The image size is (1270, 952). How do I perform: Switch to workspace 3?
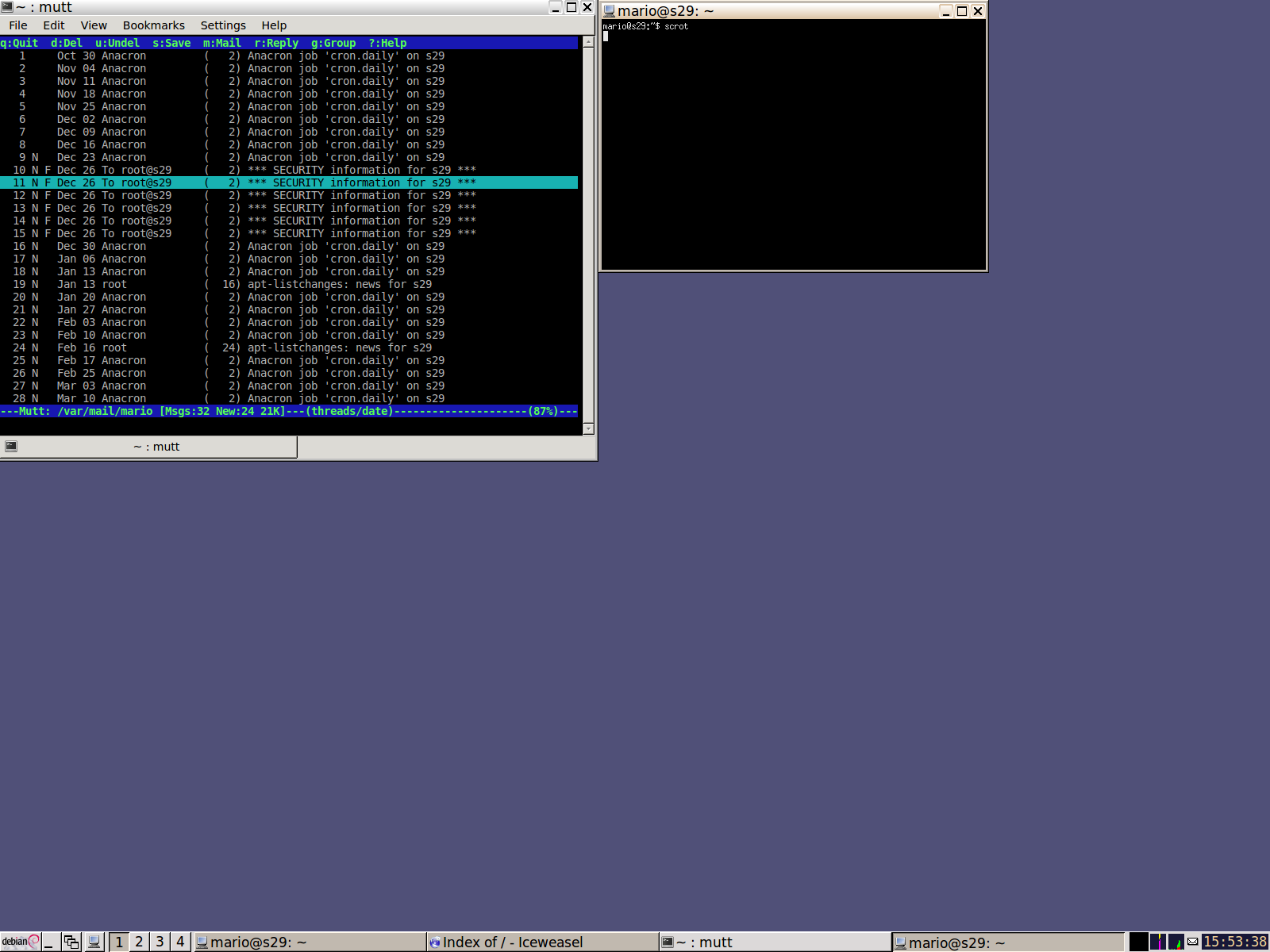[160, 942]
